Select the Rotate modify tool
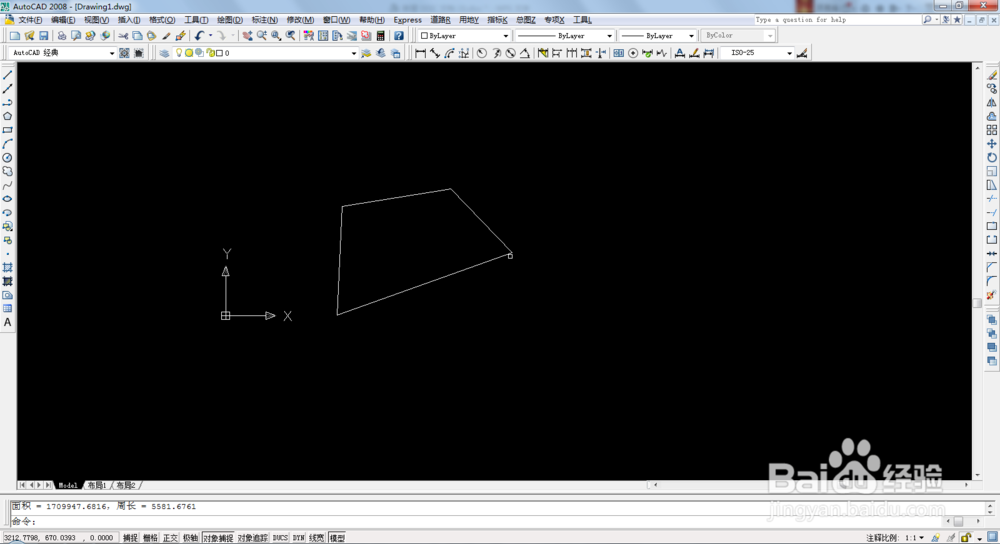Viewport: 1000px width, 544px height. pos(992,158)
